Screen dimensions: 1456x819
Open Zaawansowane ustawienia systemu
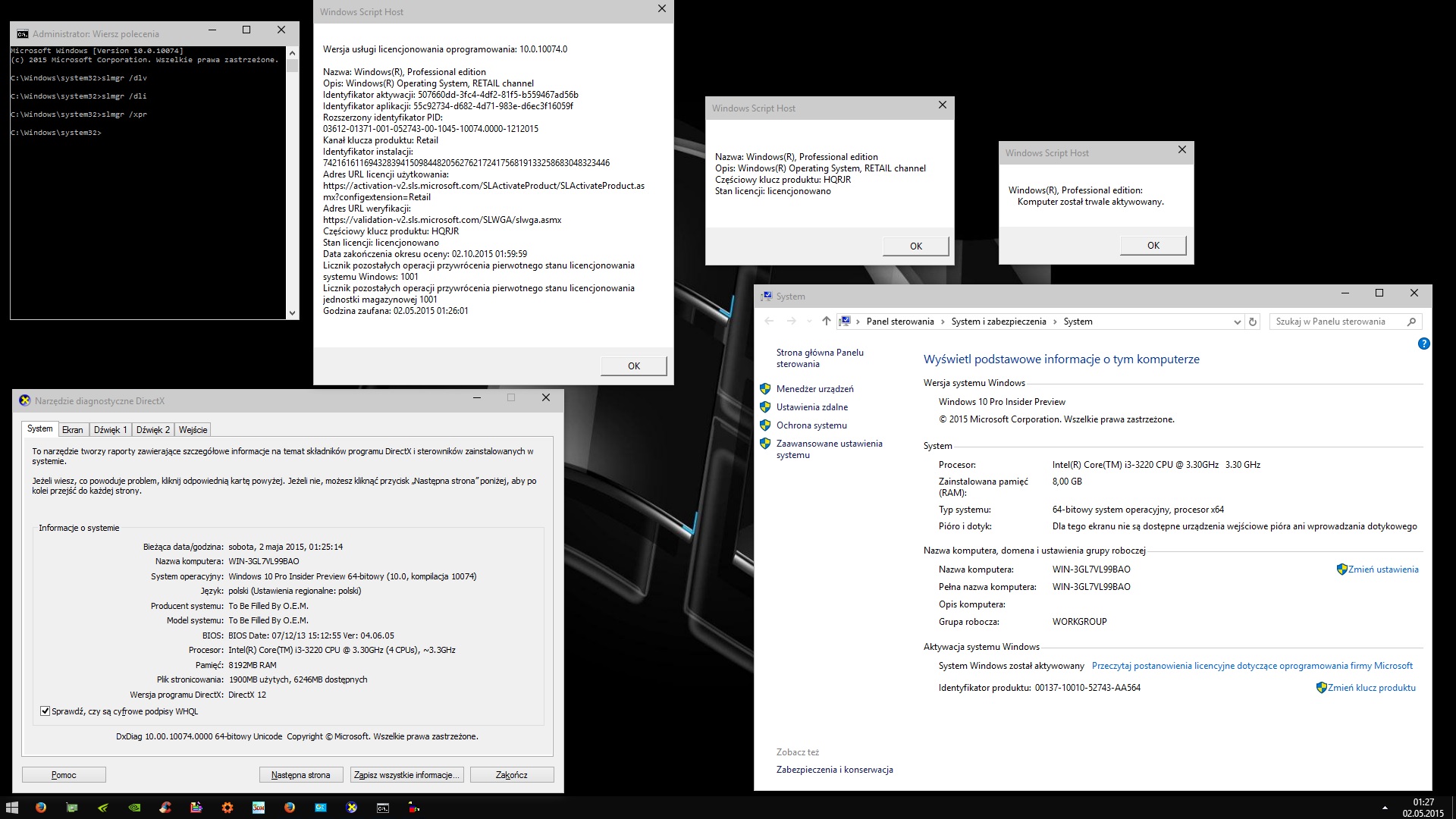829,449
